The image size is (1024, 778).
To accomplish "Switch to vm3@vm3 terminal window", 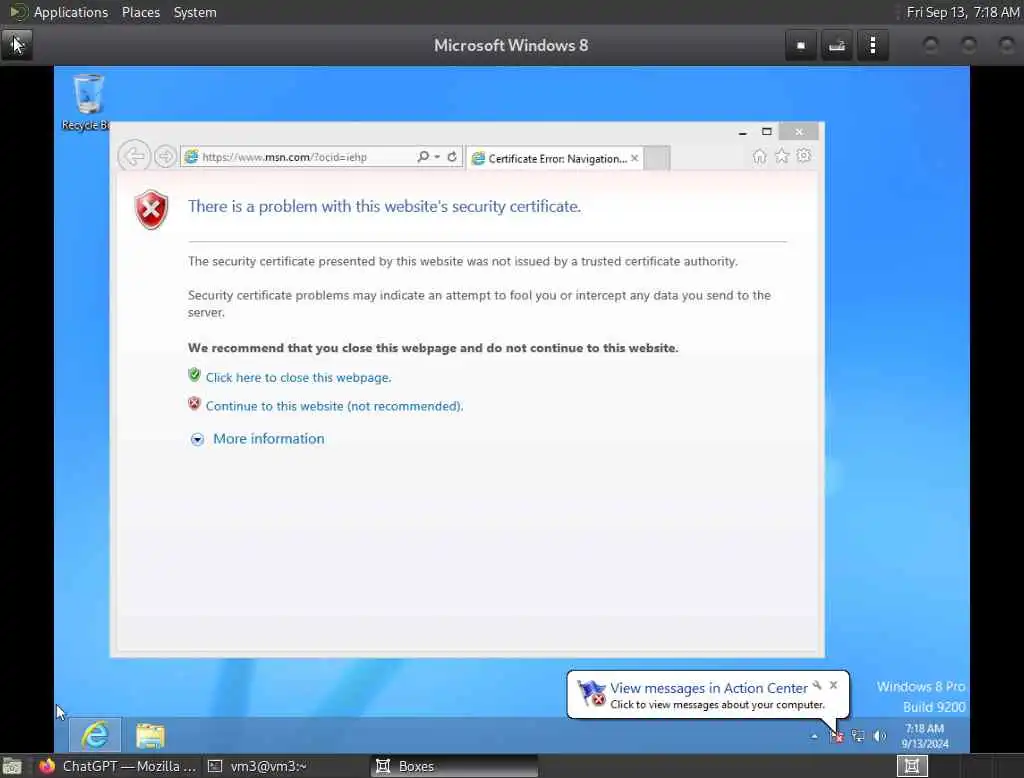I will 257,766.
